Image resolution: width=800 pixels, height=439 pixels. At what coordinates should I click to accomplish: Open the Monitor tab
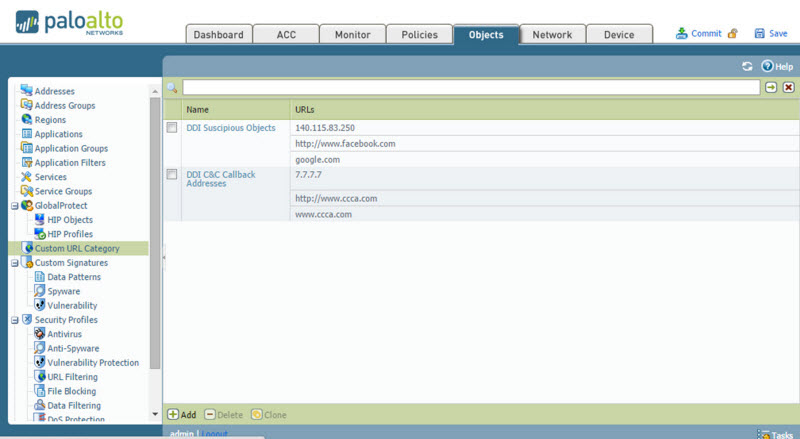point(352,35)
